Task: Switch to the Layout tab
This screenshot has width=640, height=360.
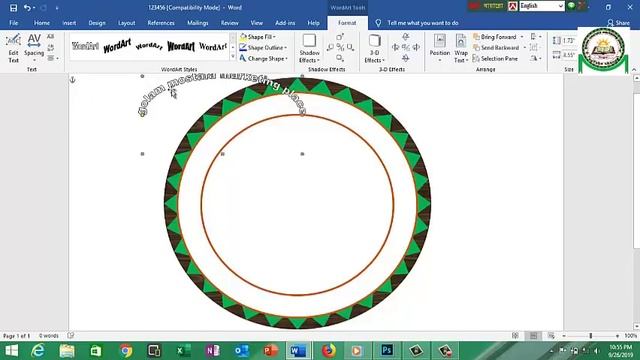Action: click(127, 23)
